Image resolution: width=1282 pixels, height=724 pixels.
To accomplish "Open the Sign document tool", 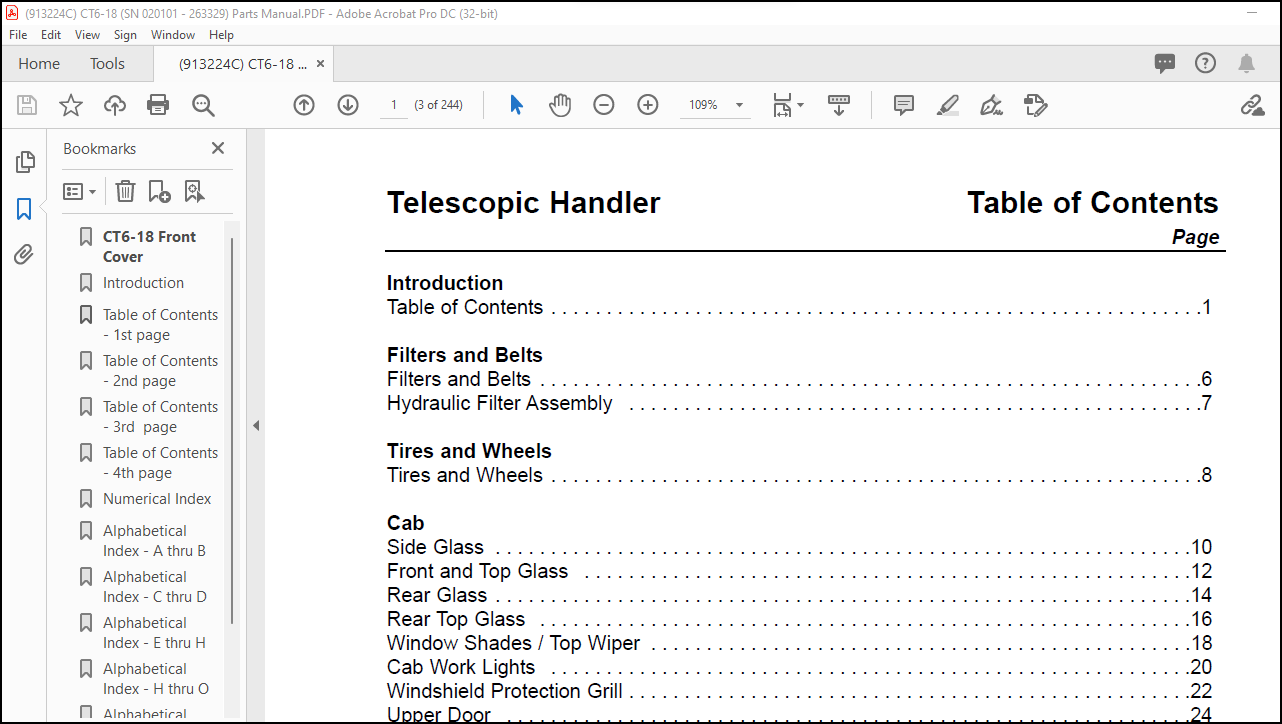I will pos(992,105).
